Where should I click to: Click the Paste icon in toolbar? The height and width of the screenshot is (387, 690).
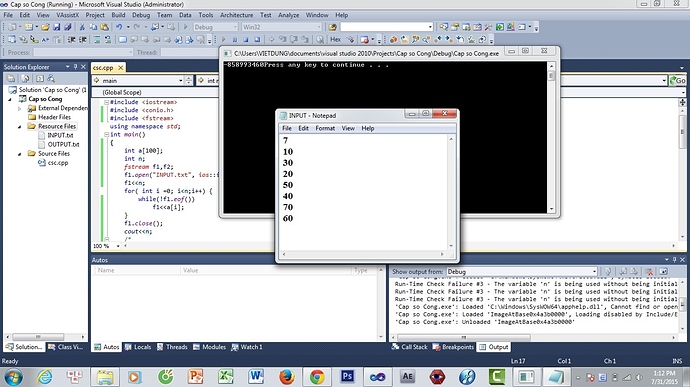(x=104, y=27)
